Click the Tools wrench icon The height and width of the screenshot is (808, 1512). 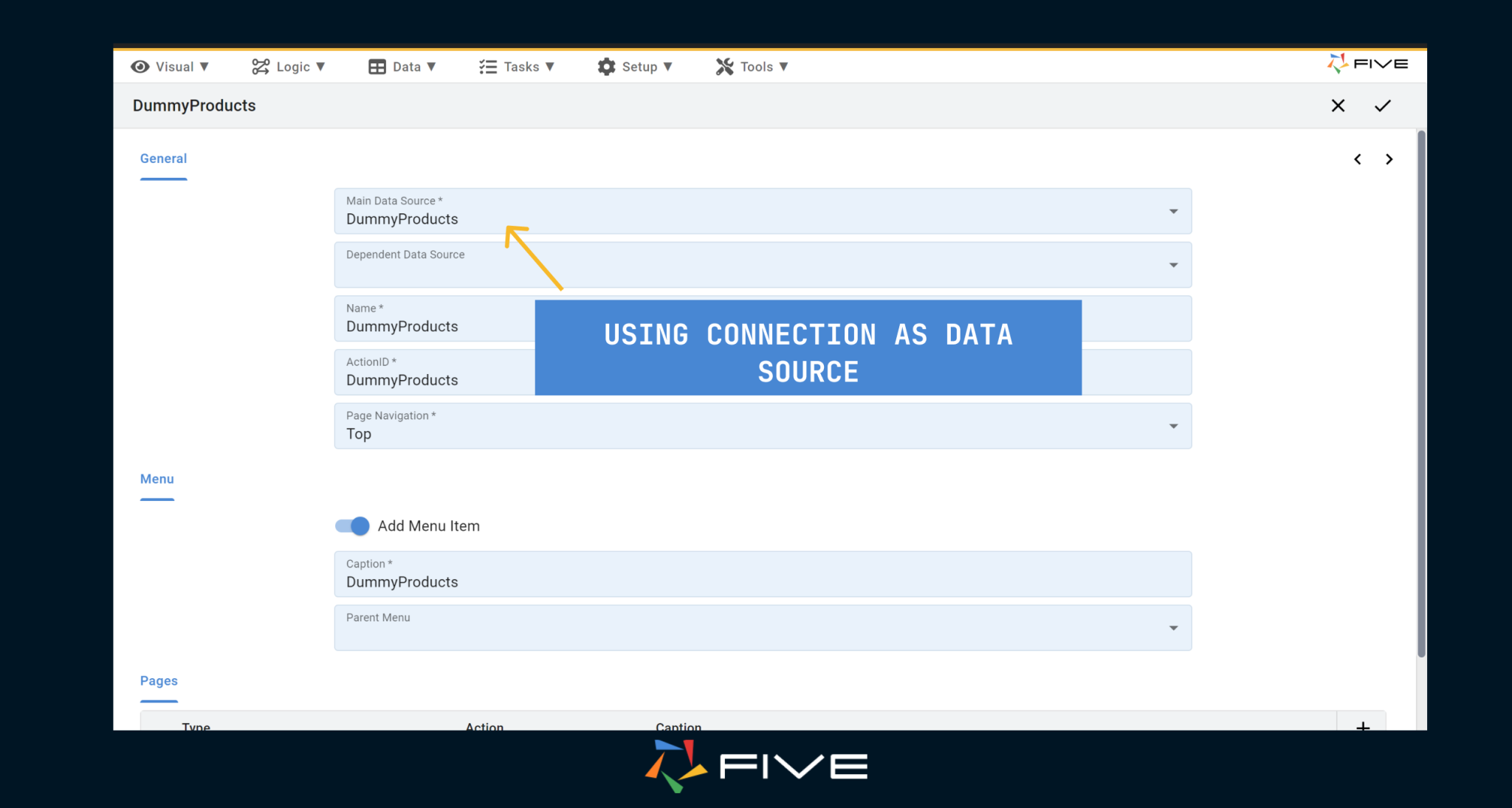pyautogui.click(x=724, y=66)
